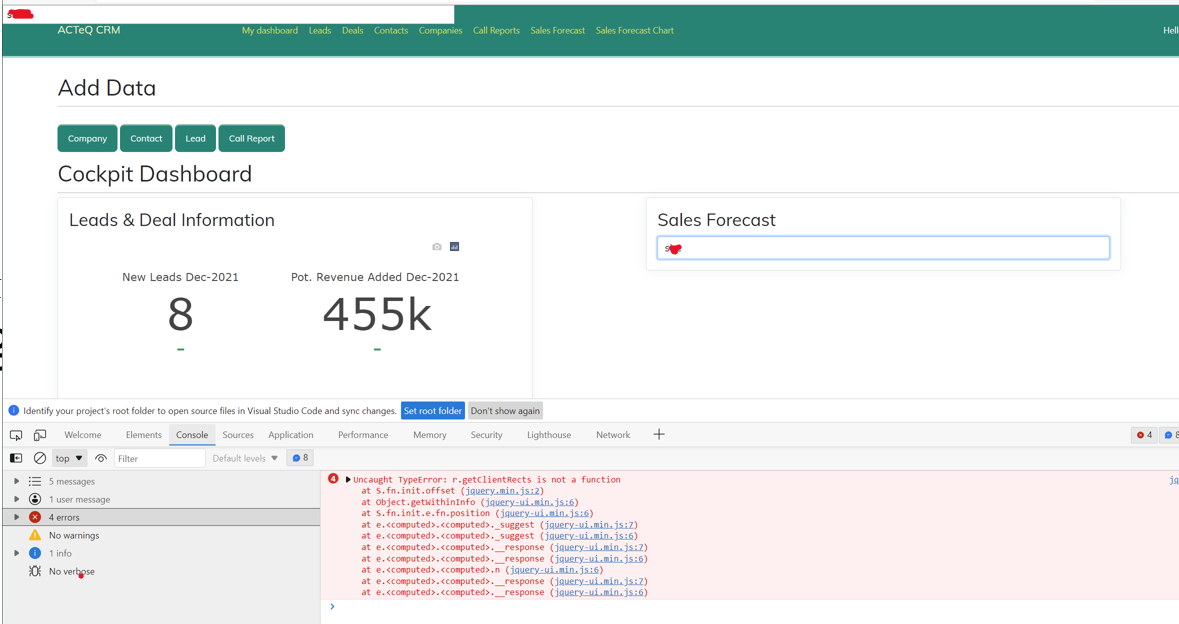
Task: Open more tools with the plus icon
Action: point(659,435)
